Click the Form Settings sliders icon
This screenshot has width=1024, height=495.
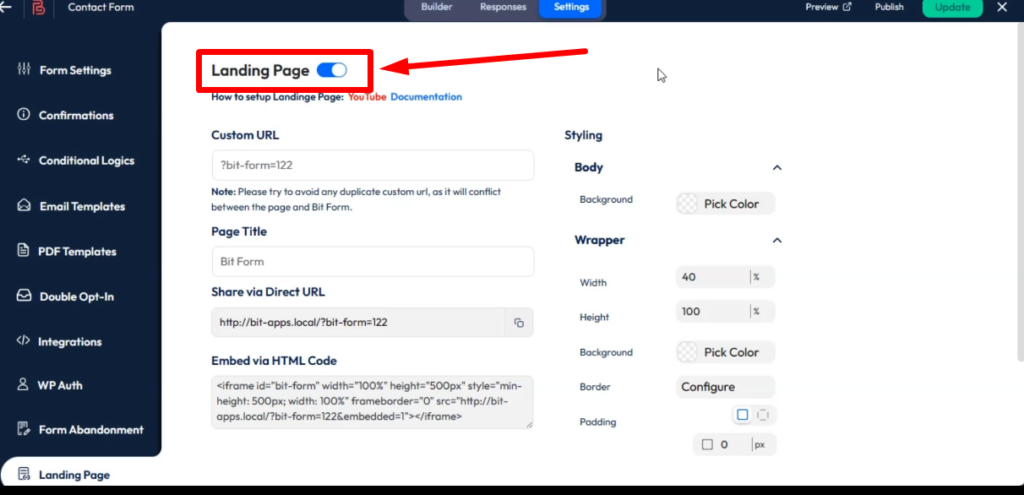tap(24, 69)
